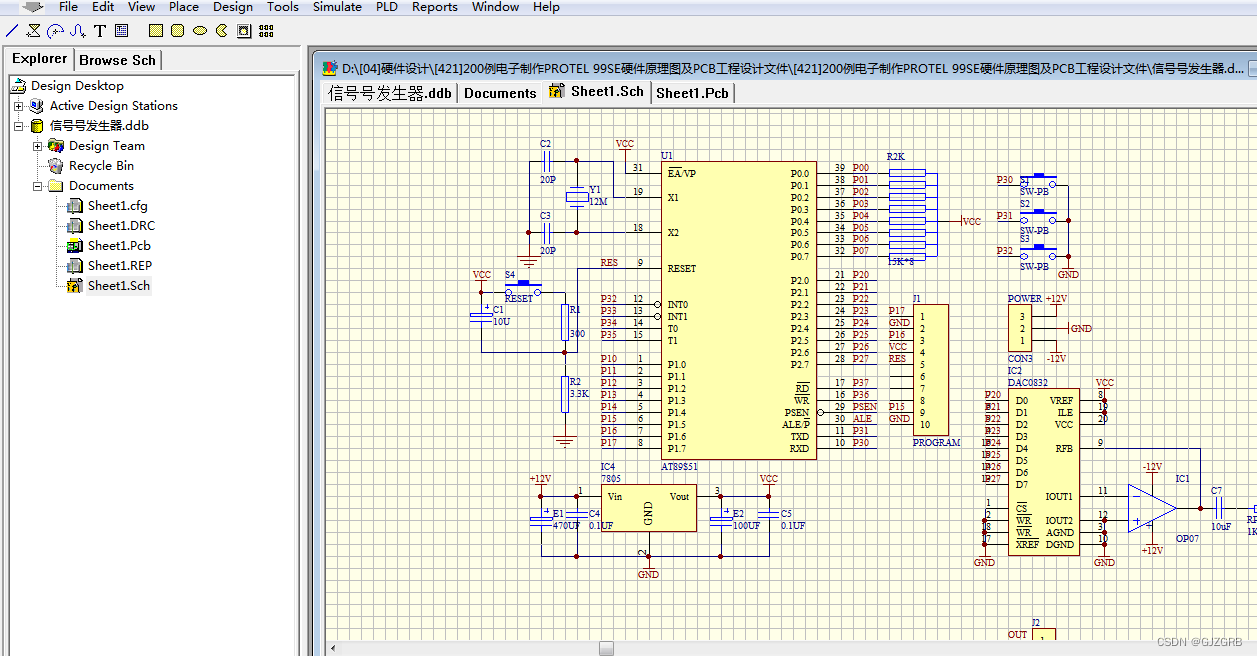Open the PLD menu
Viewport: 1257px width, 656px height.
(386, 7)
